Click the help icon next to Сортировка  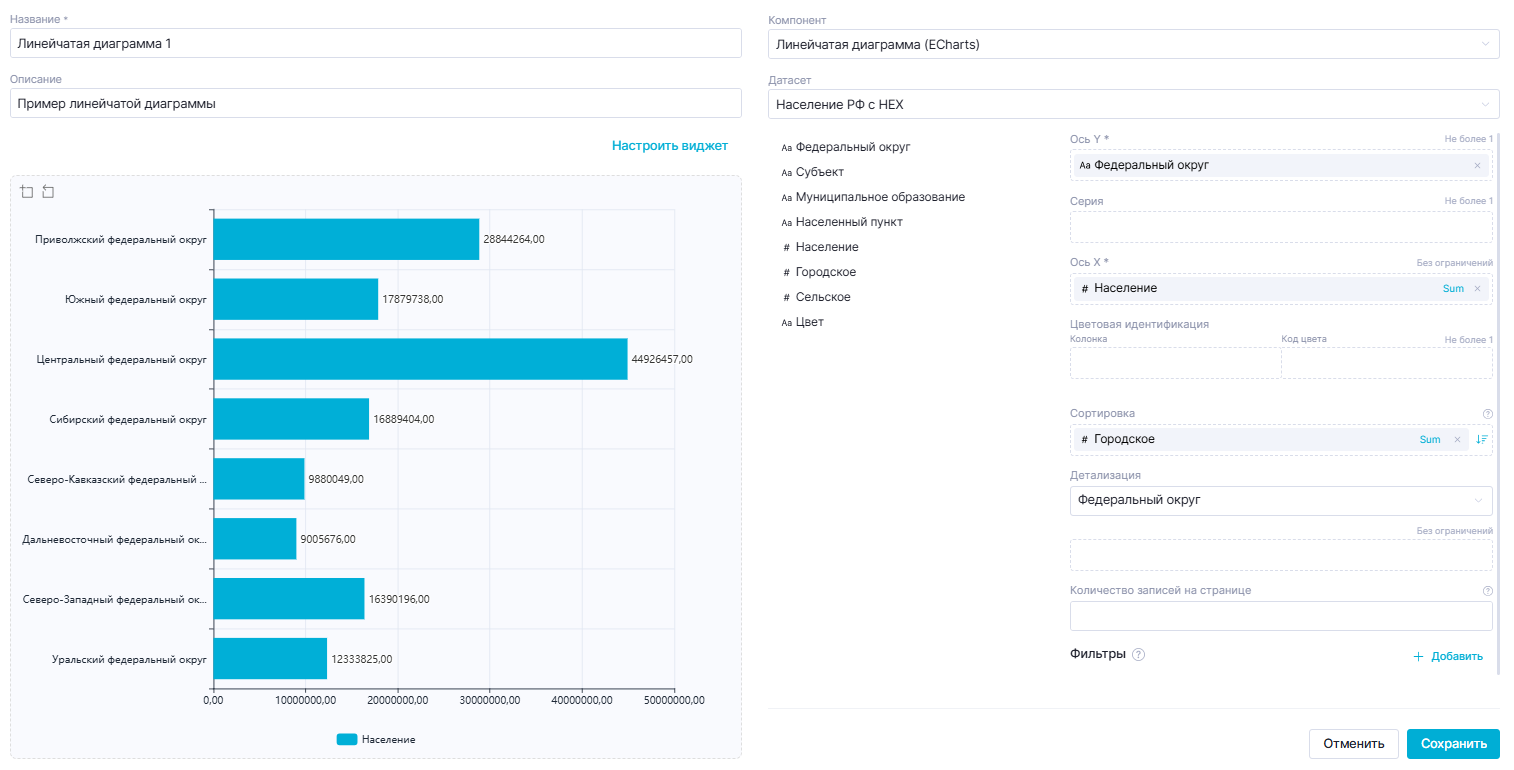pos(1487,414)
